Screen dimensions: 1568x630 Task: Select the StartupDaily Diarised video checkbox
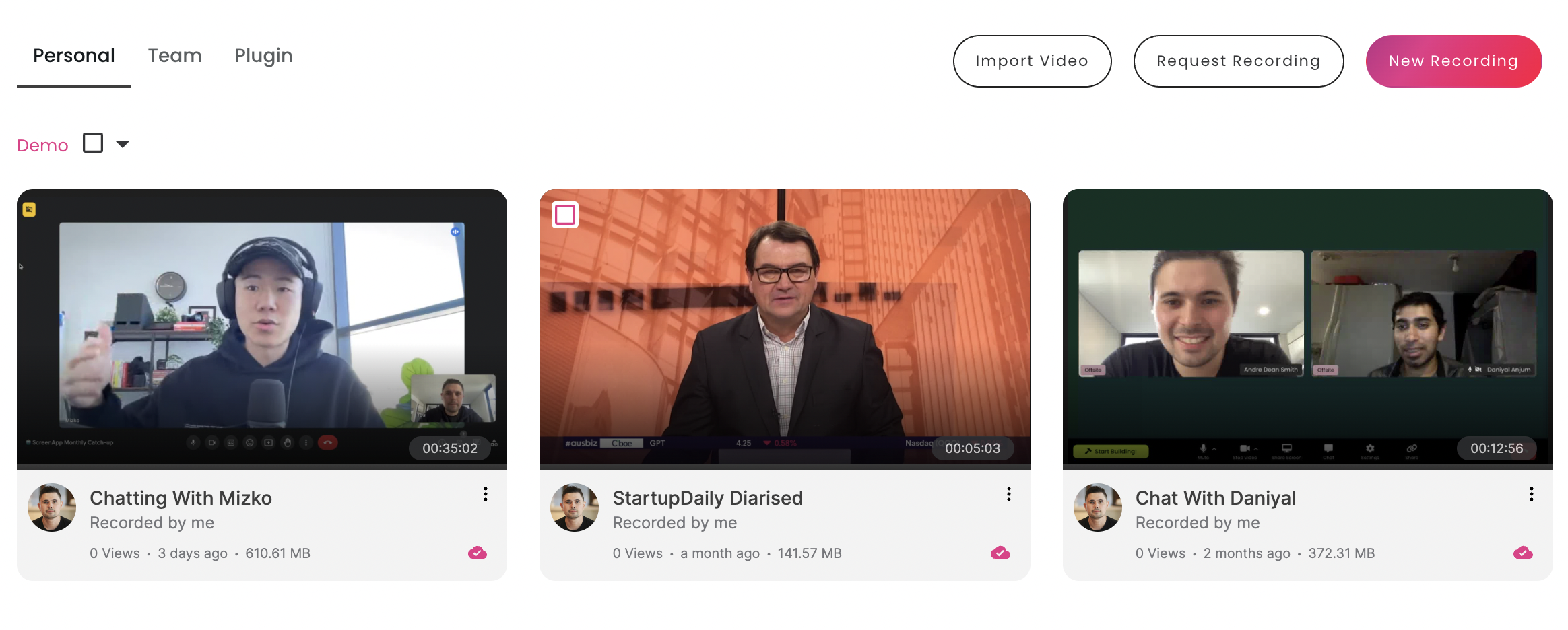(x=565, y=215)
